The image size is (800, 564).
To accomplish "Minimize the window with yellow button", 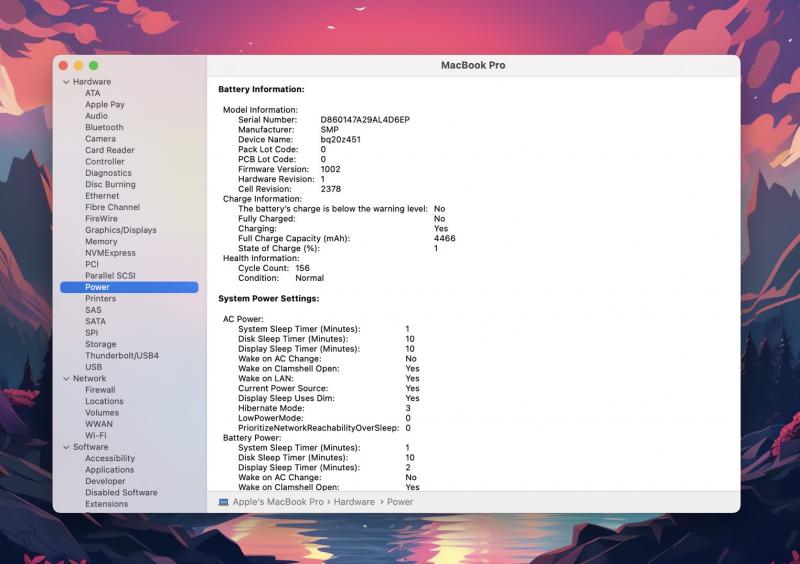I will (79, 66).
